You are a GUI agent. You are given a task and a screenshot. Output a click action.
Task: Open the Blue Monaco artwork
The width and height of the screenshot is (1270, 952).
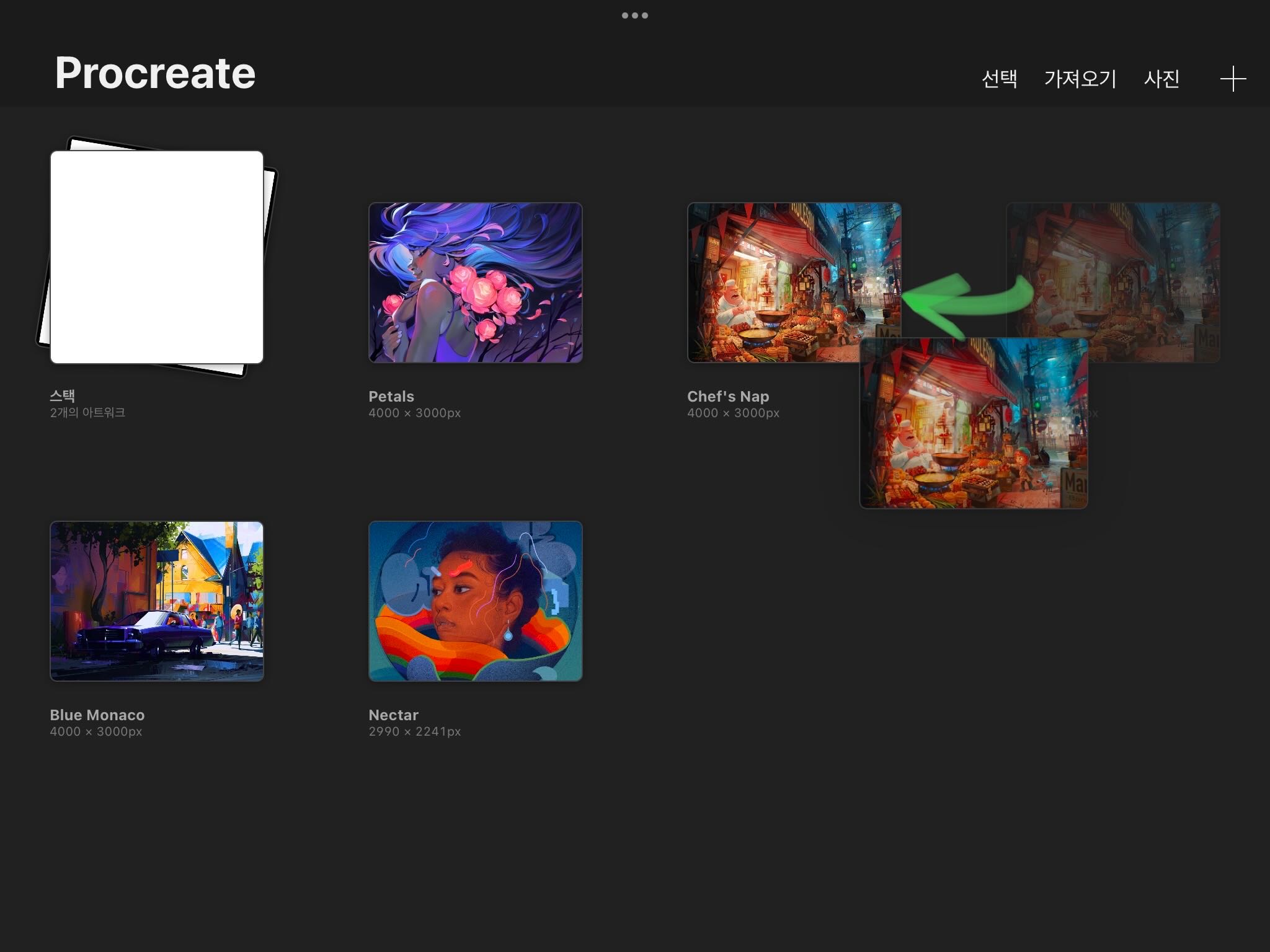(157, 601)
